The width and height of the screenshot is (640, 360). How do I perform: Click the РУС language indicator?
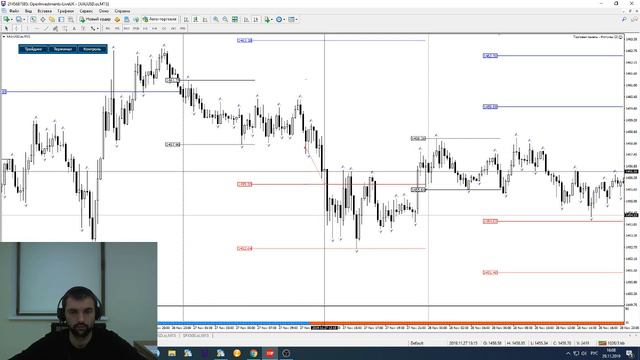(x=594, y=353)
